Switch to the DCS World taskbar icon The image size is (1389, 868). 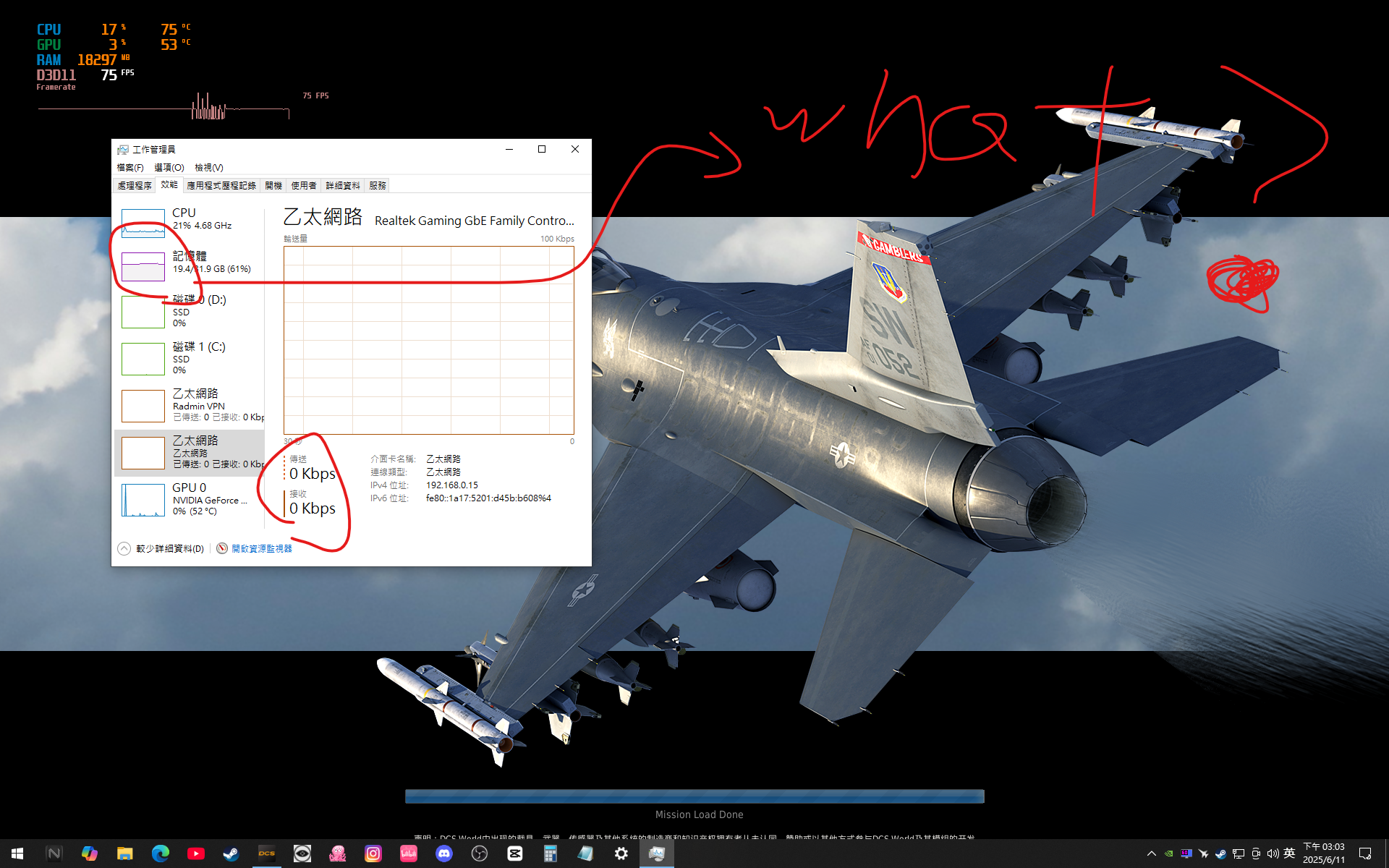[x=267, y=854]
